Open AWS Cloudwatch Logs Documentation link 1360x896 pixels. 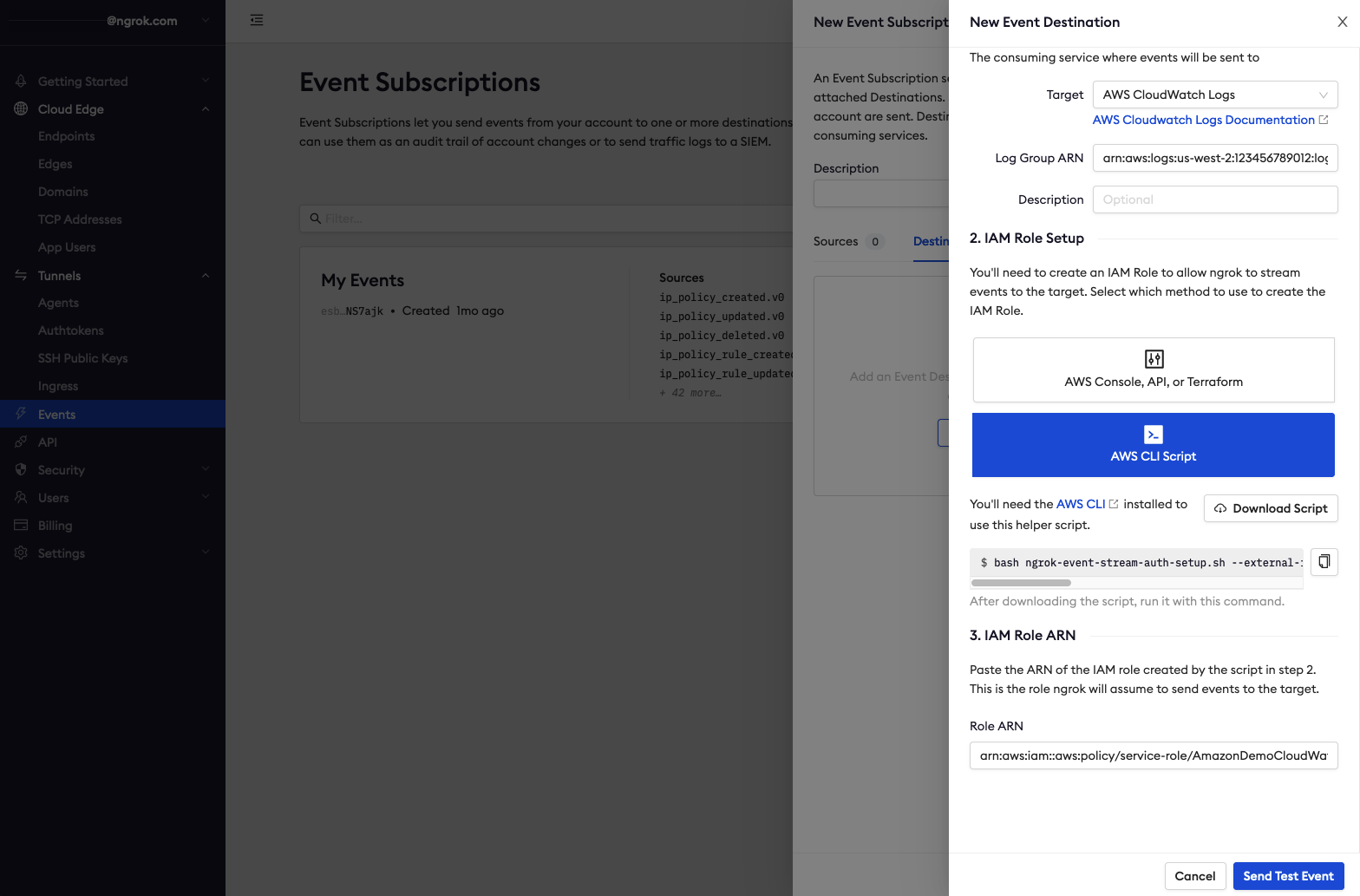(1203, 120)
